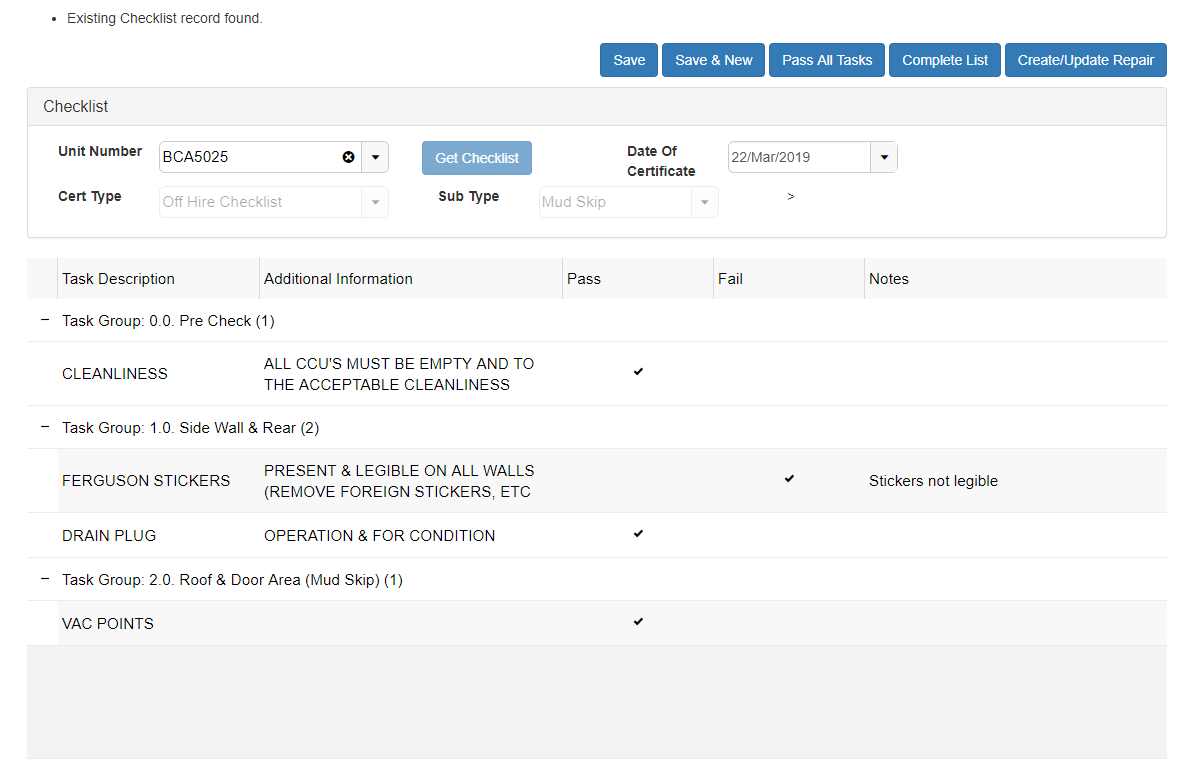The image size is (1185, 770).
Task: Click Pass All Tasks button
Action: tap(827, 60)
